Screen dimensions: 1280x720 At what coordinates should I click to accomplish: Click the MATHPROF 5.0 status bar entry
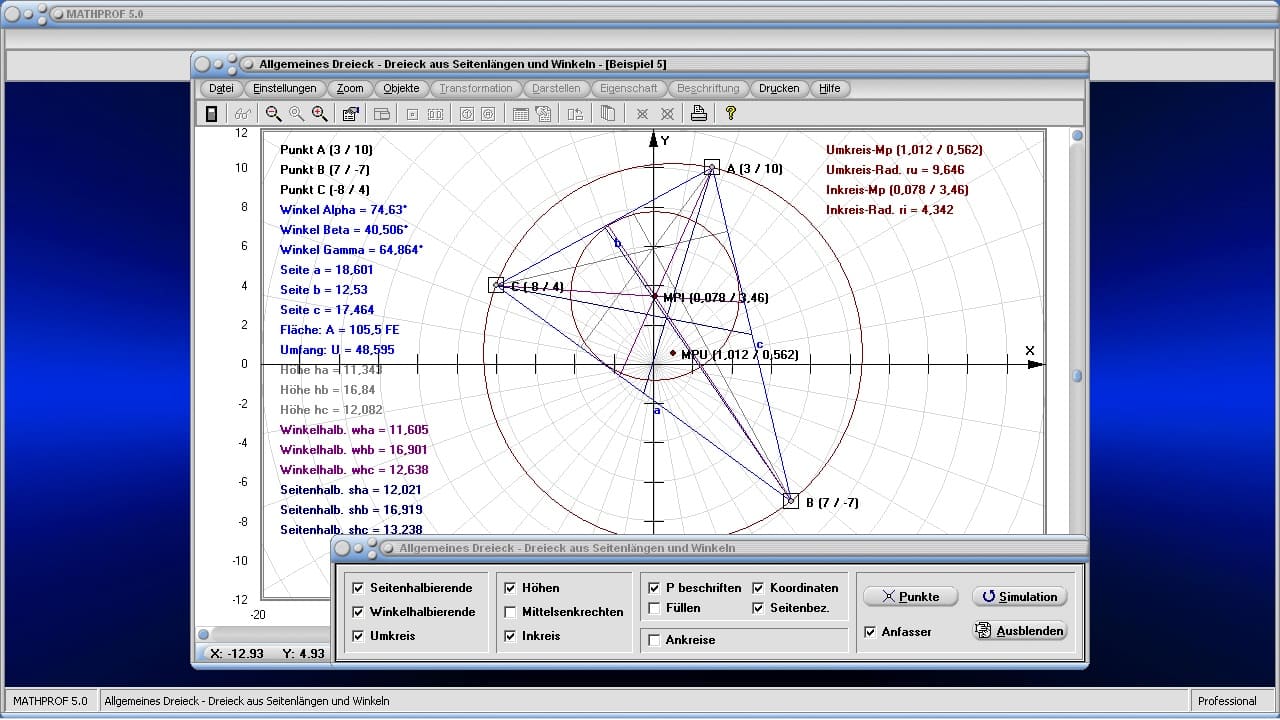coord(51,701)
